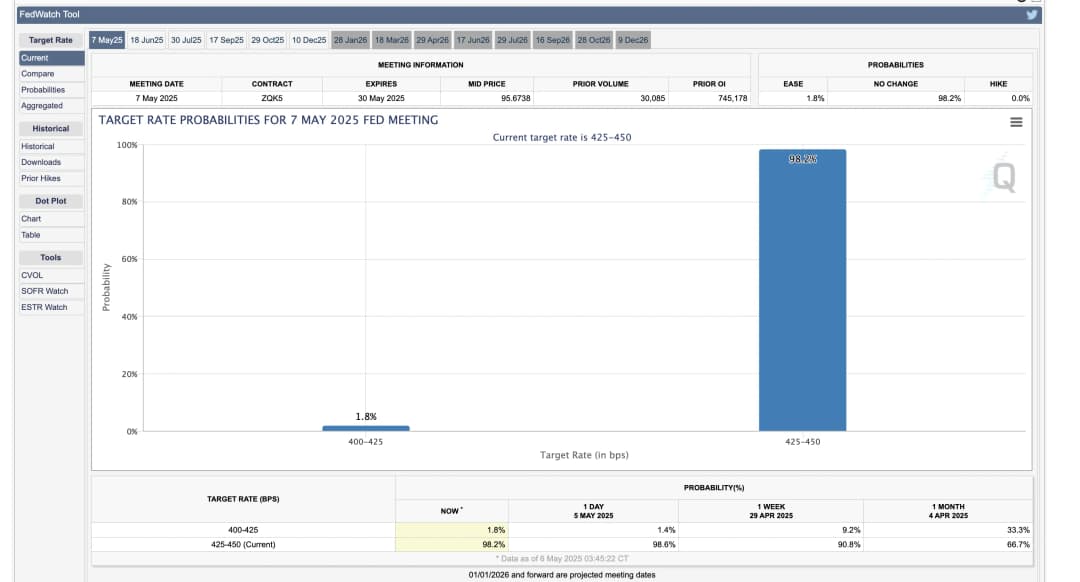Image resolution: width=1080 pixels, height=582 pixels.
Task: Click Probabilities in the sidebar
Action: pyautogui.click(x=43, y=90)
